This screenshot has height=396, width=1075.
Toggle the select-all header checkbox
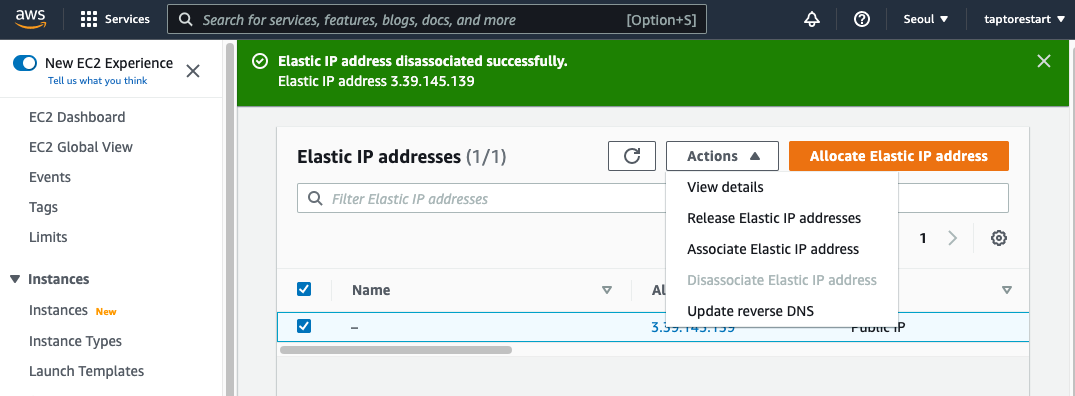click(304, 289)
